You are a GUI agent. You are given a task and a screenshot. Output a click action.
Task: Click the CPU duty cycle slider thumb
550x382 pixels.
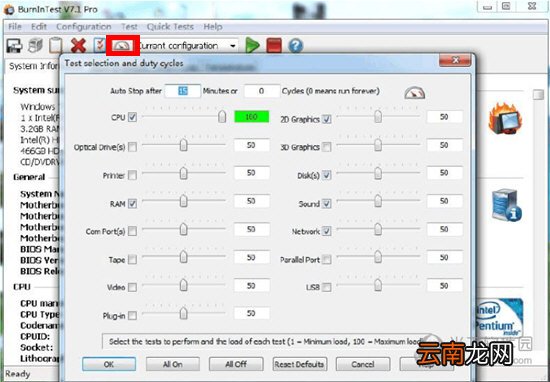(x=222, y=116)
